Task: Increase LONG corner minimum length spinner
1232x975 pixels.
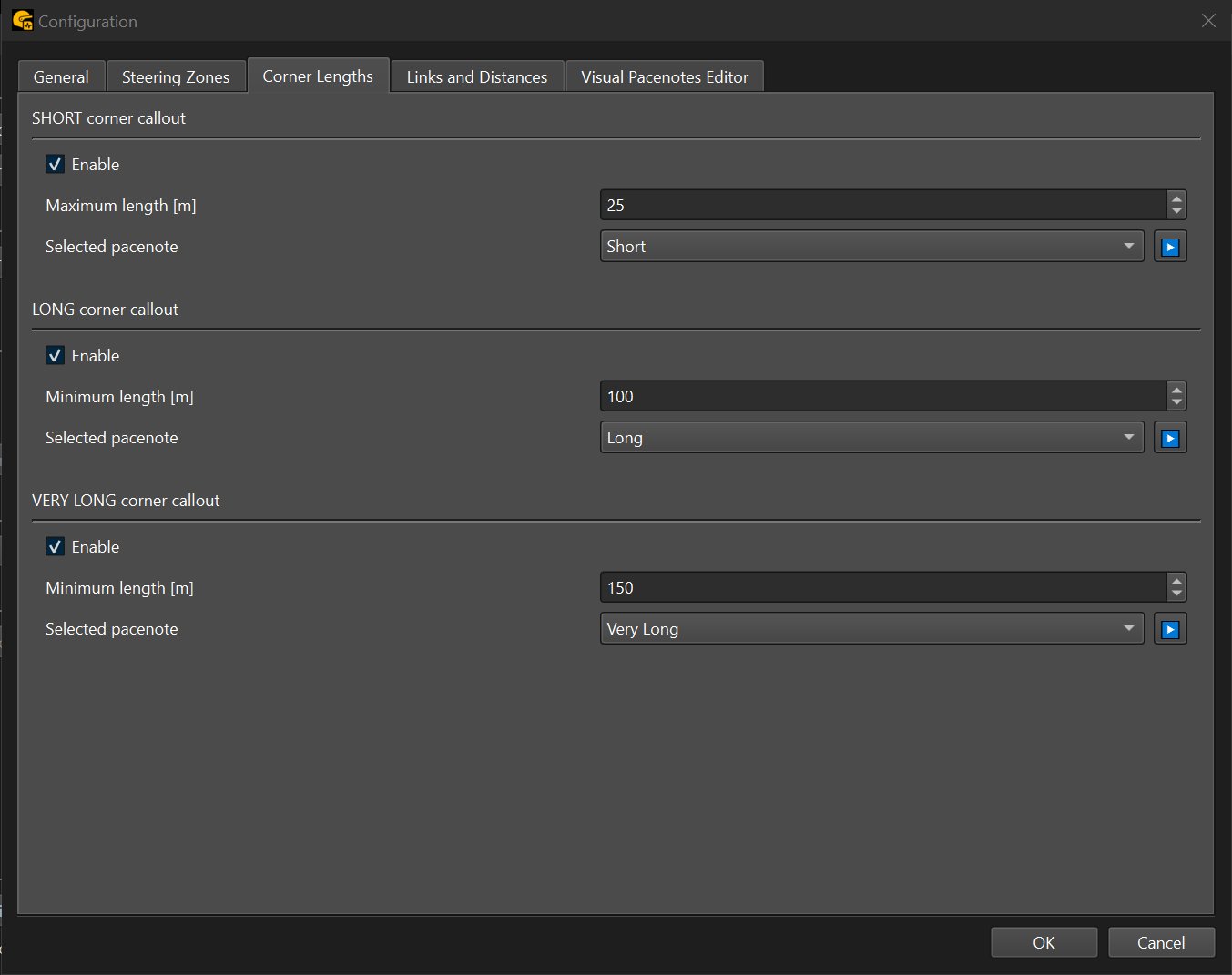Action: tap(1176, 390)
